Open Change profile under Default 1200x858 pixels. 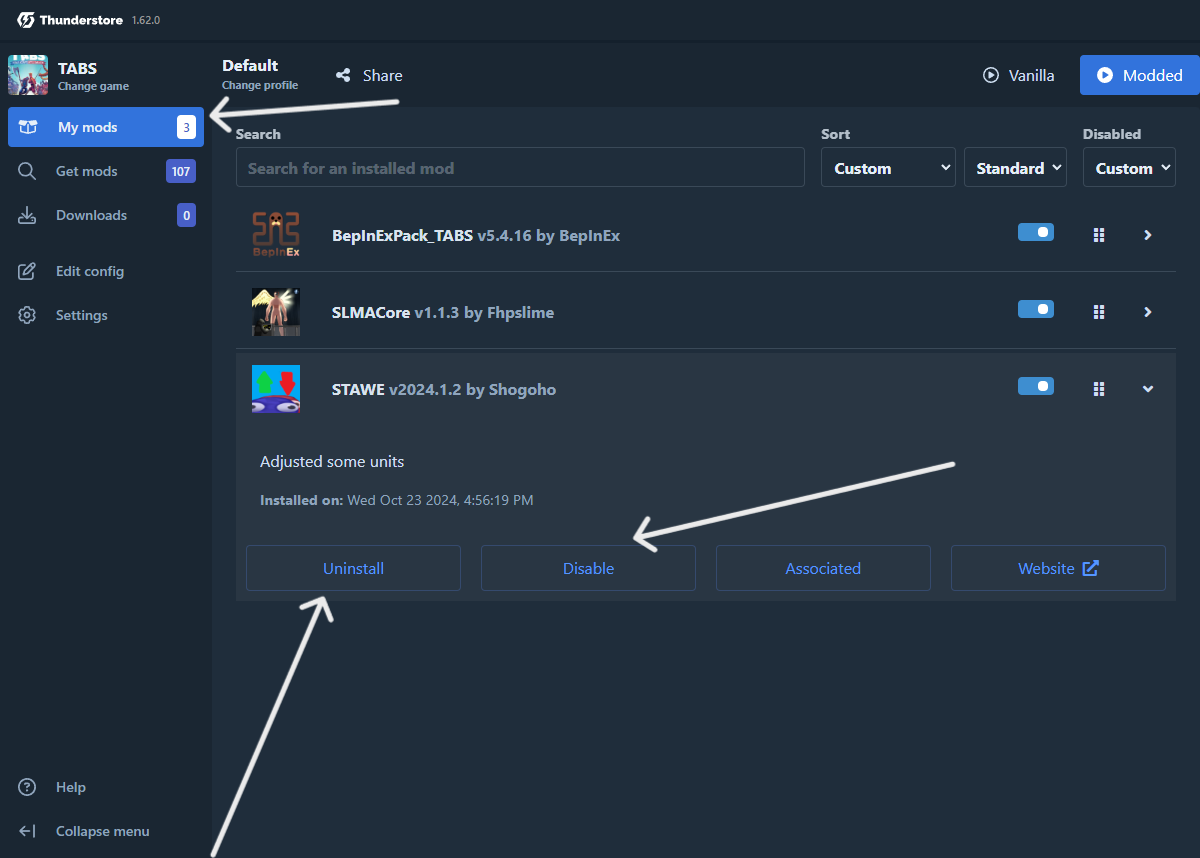coord(260,85)
